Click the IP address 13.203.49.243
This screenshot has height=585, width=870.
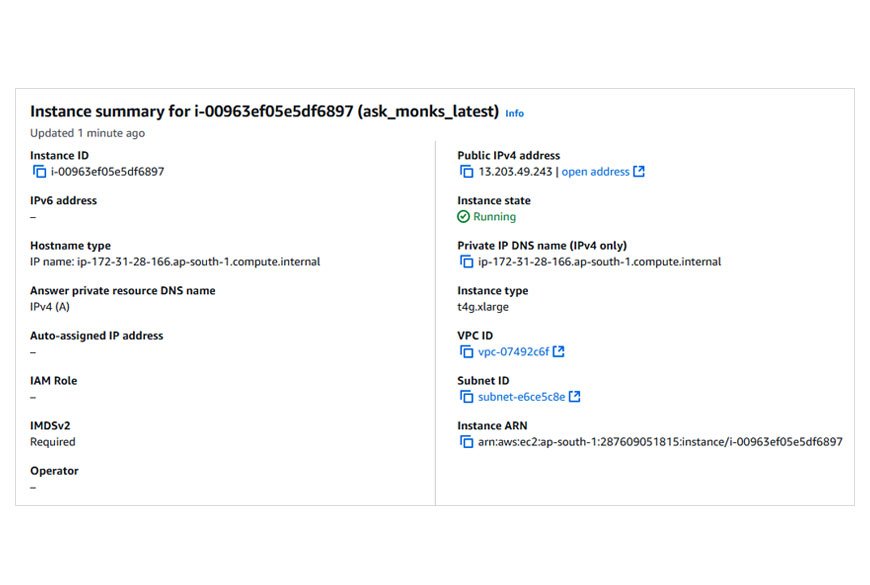(x=515, y=172)
